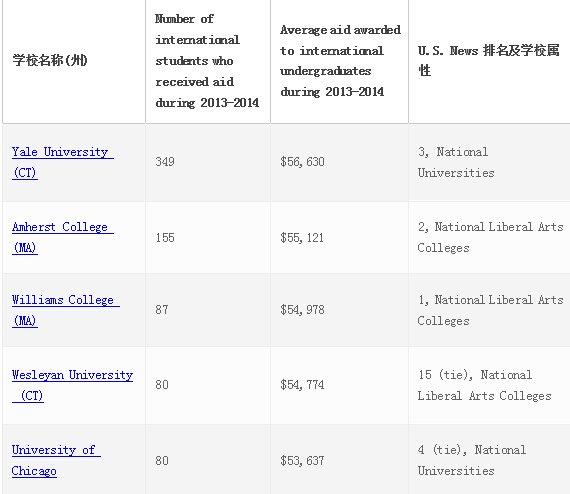The height and width of the screenshot is (494, 570).
Task: Click the Average aid awarded header
Action: 340,61
